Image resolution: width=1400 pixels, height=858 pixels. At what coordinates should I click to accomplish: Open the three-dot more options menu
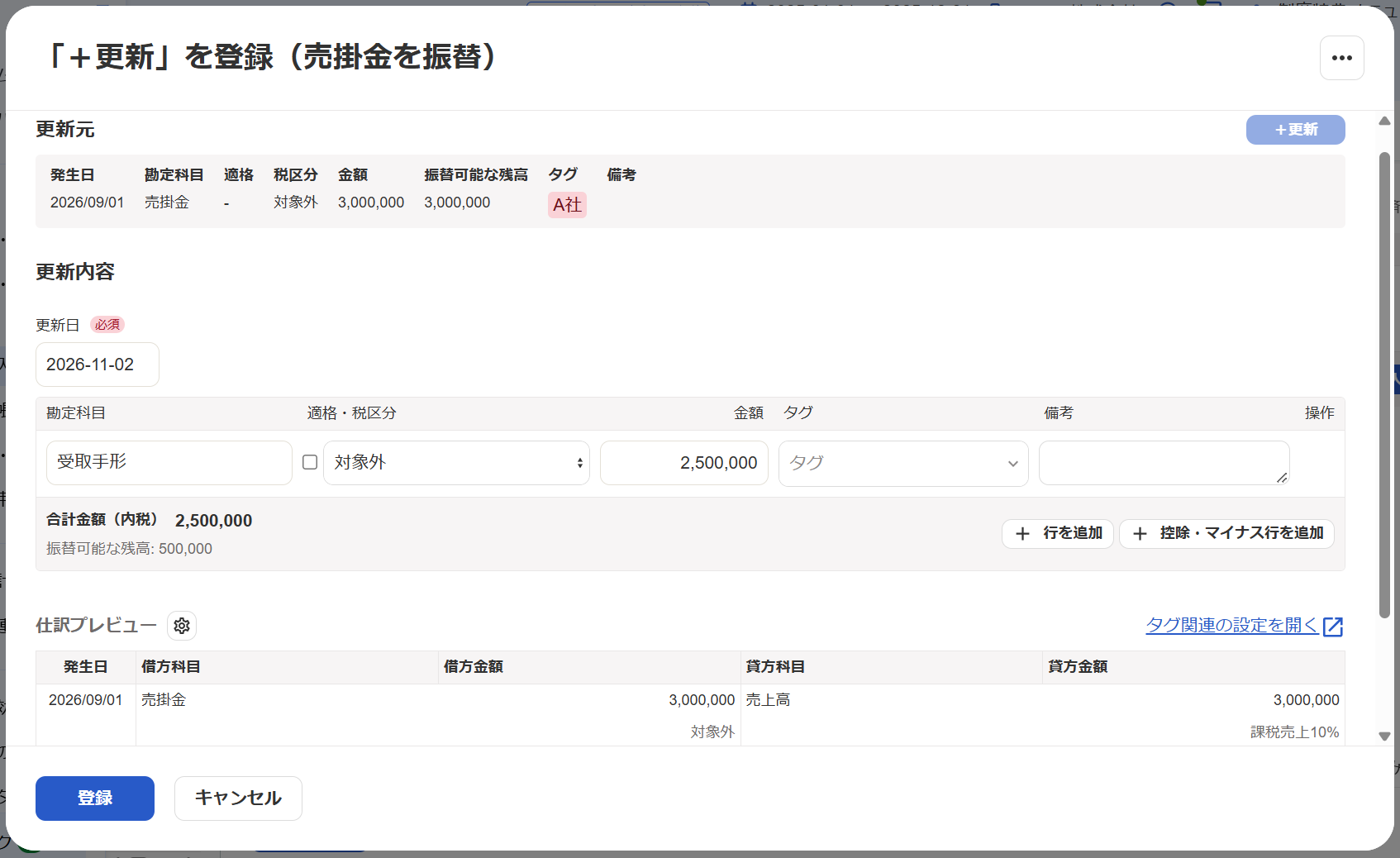pyautogui.click(x=1341, y=58)
